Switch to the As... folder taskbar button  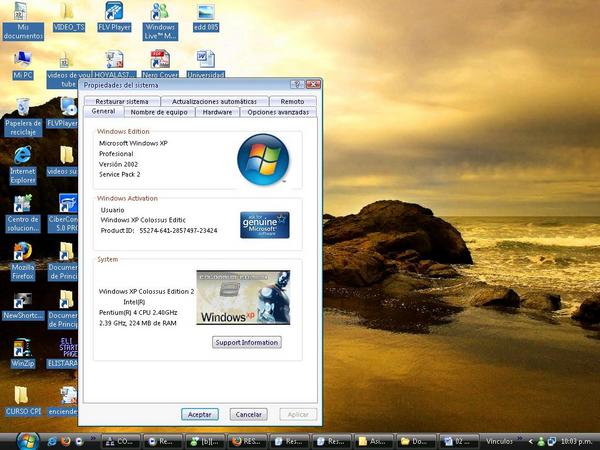pos(373,442)
